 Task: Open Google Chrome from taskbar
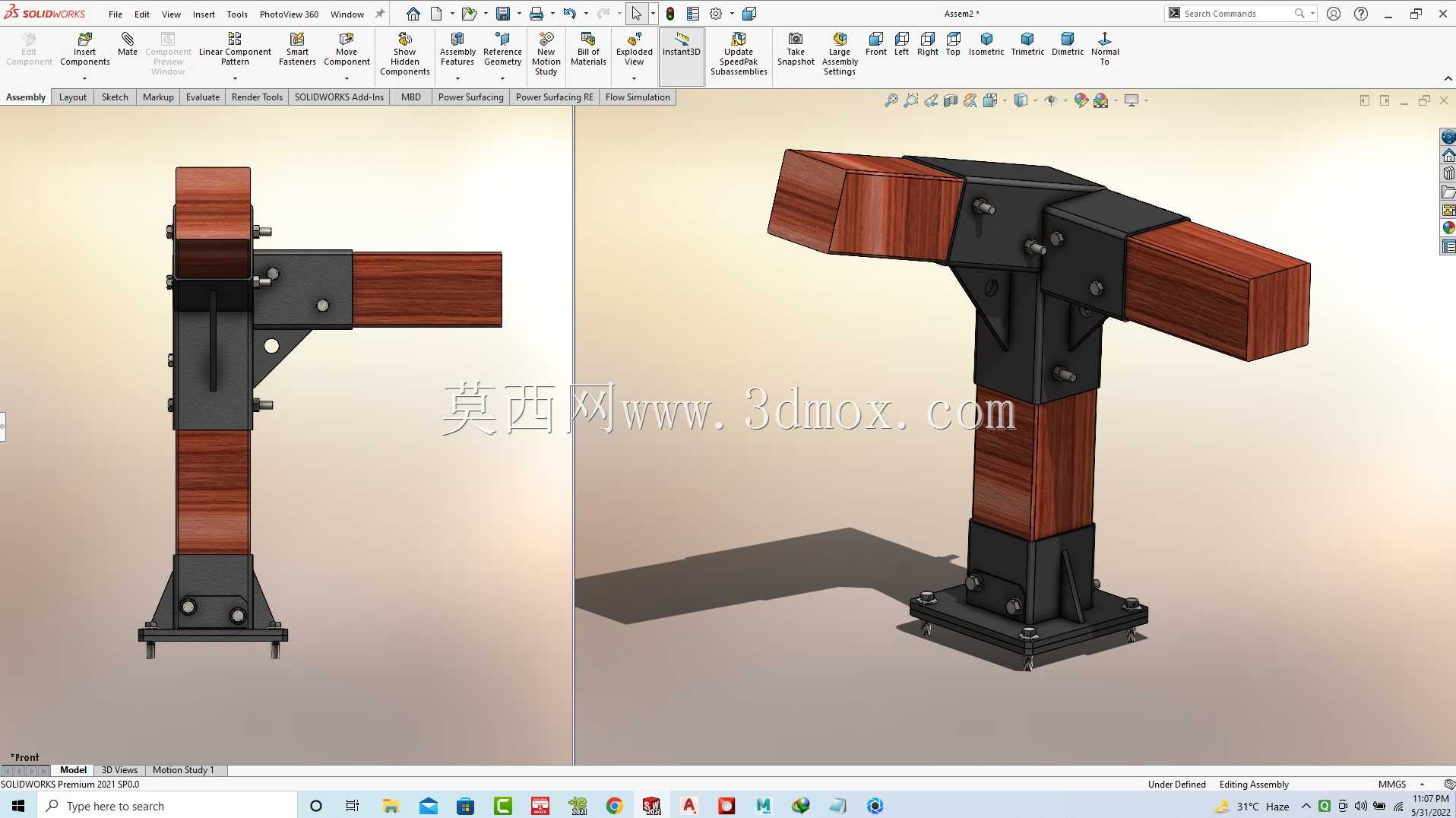(x=615, y=806)
